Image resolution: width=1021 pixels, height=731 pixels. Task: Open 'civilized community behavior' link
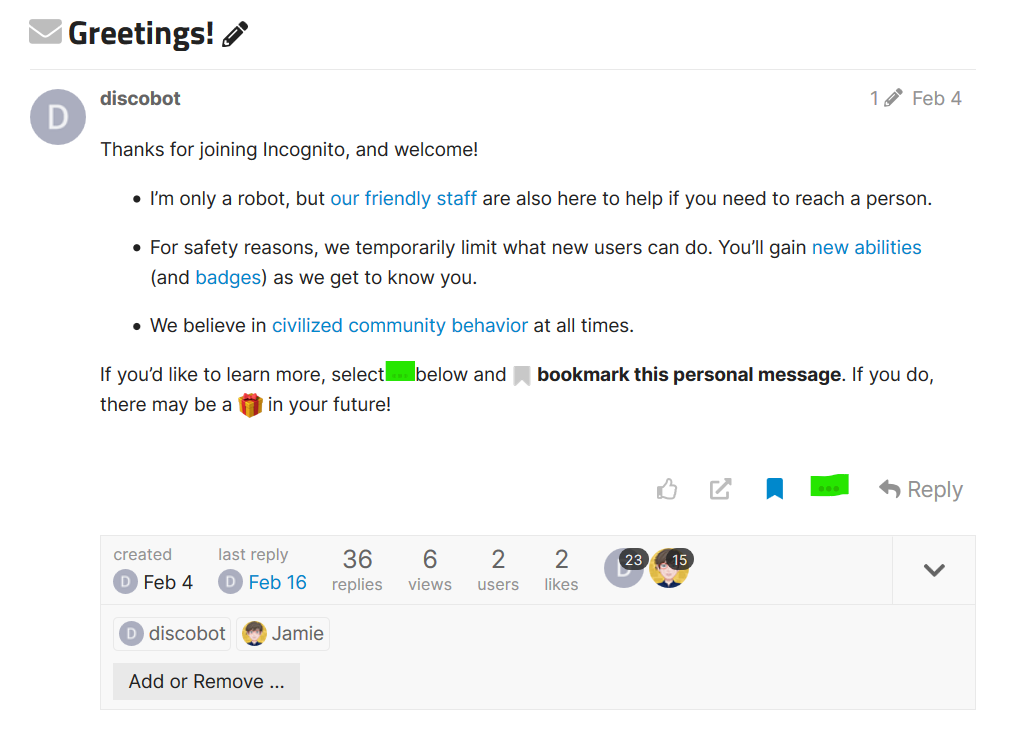[x=400, y=325]
